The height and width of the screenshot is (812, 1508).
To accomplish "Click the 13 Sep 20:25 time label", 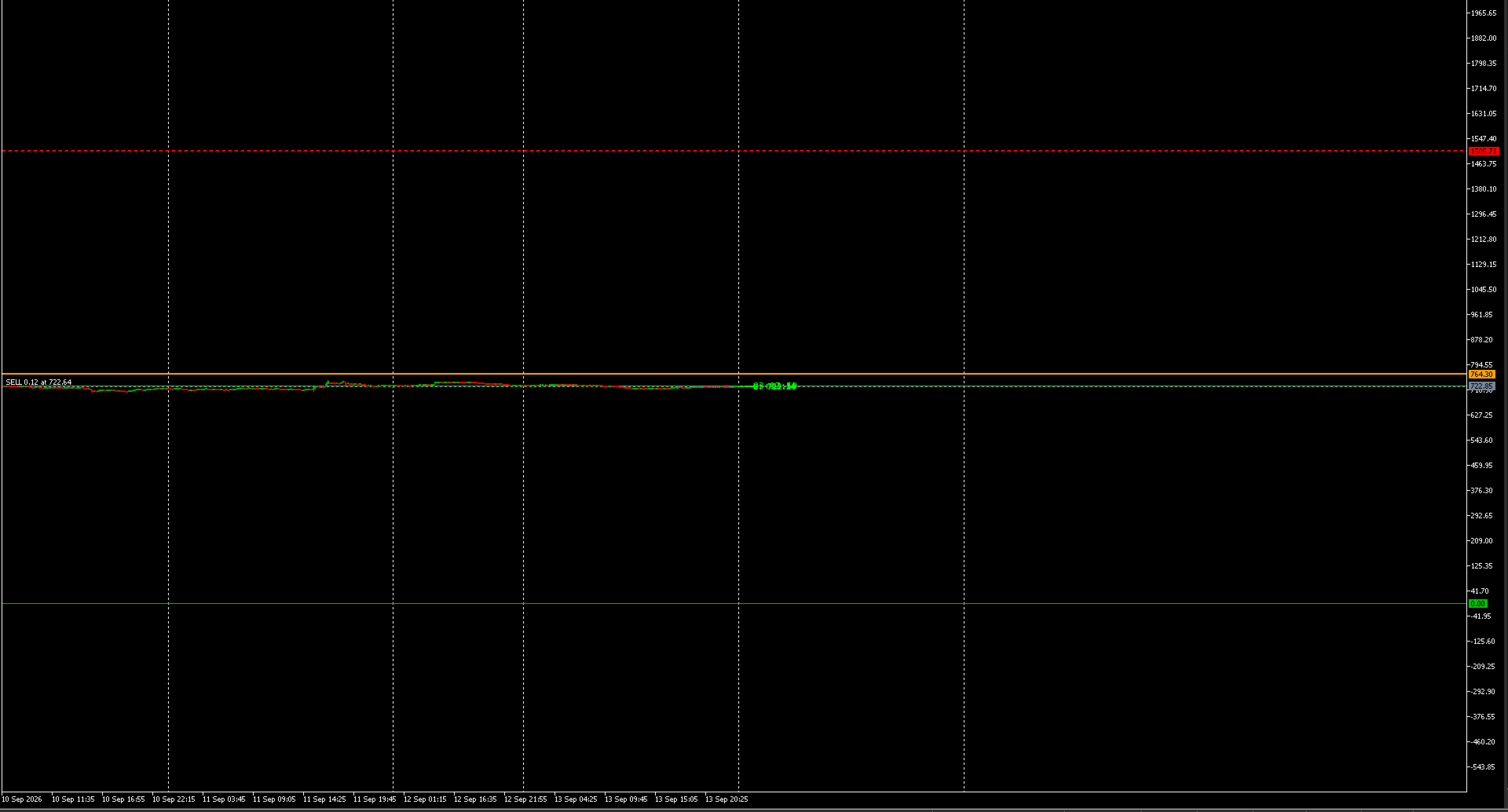I will [x=727, y=799].
